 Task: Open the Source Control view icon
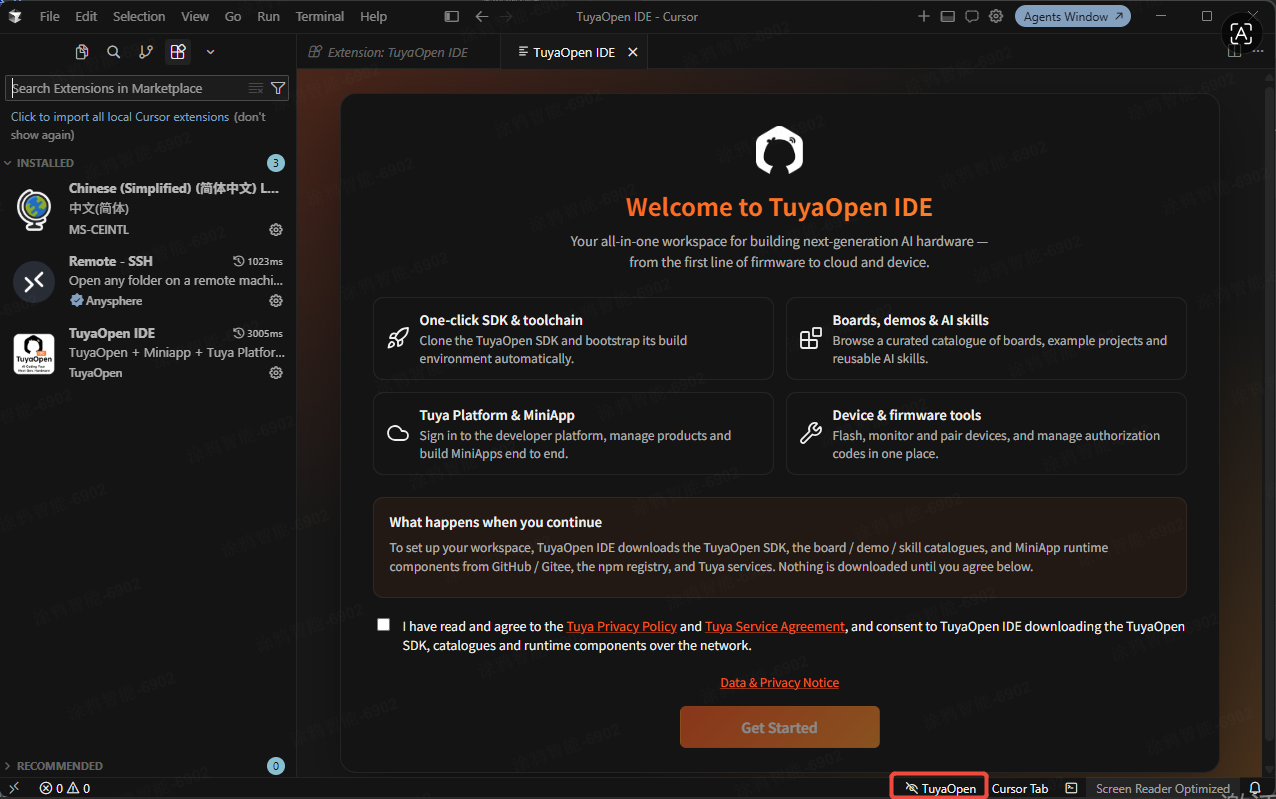[x=146, y=52]
